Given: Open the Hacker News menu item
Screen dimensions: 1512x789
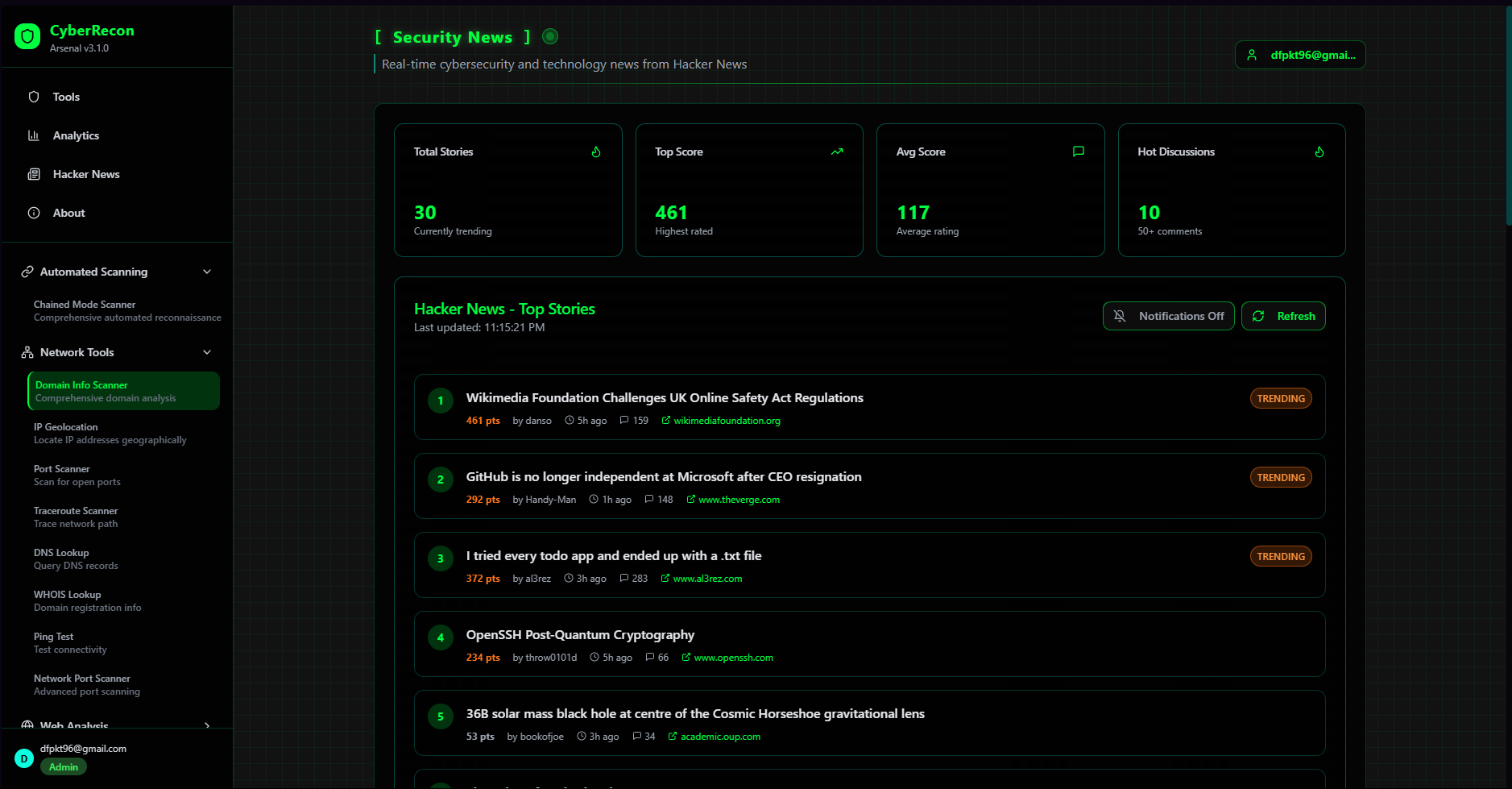Looking at the screenshot, I should [x=117, y=174].
